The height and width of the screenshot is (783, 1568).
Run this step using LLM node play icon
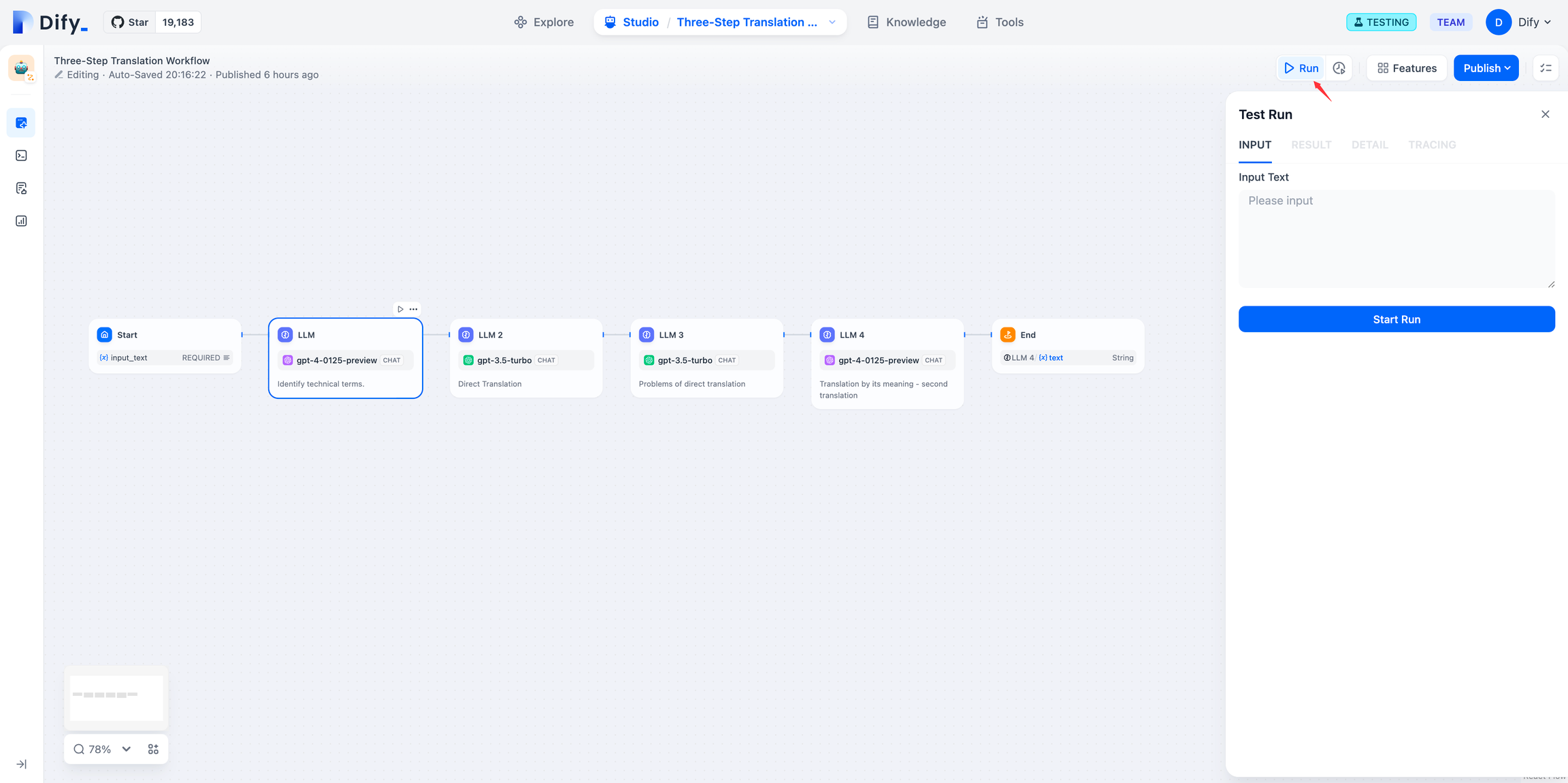pos(400,309)
